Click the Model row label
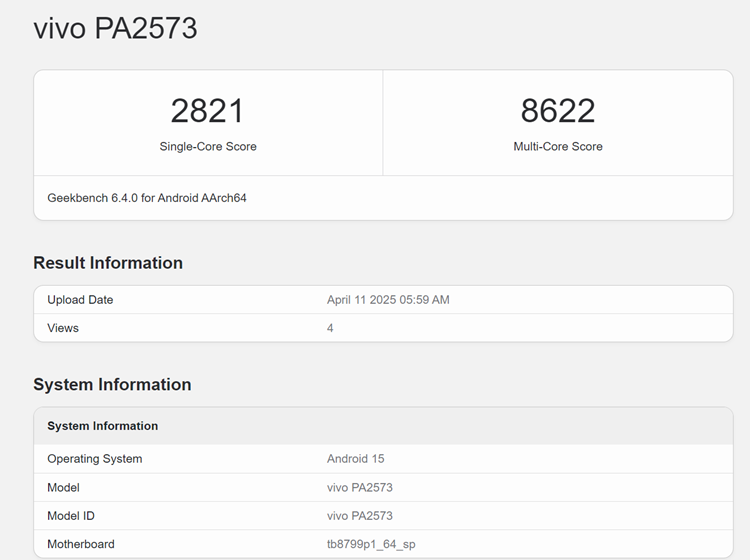The height and width of the screenshot is (560, 750). coord(63,487)
